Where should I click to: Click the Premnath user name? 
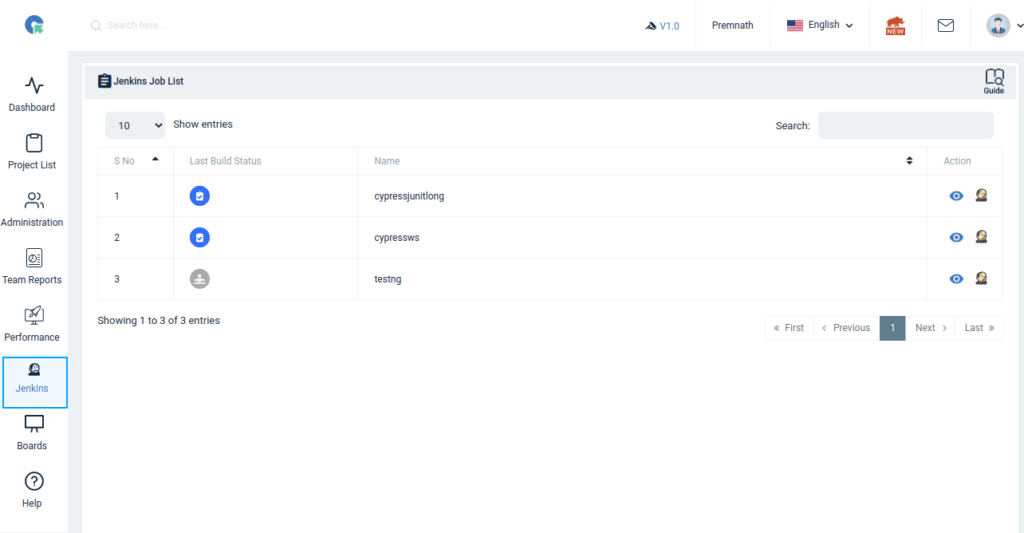(x=733, y=25)
